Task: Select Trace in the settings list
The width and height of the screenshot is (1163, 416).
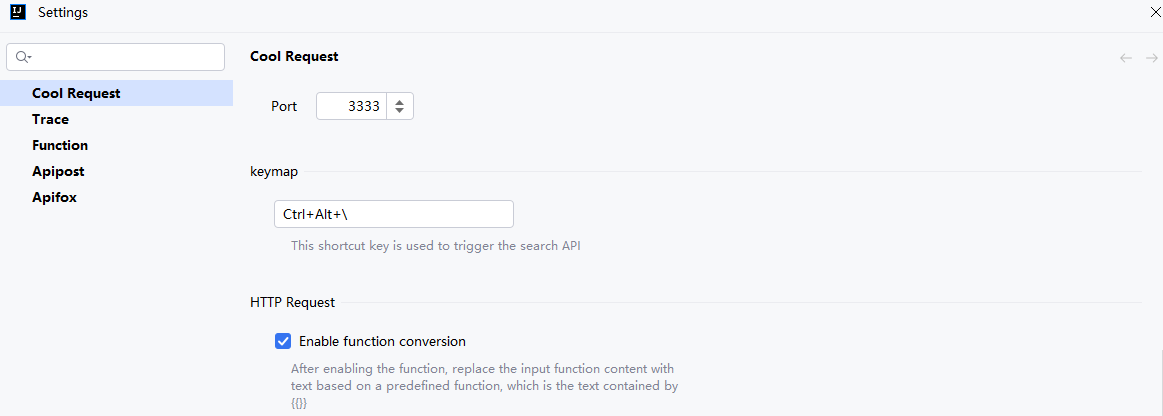Action: [50, 119]
